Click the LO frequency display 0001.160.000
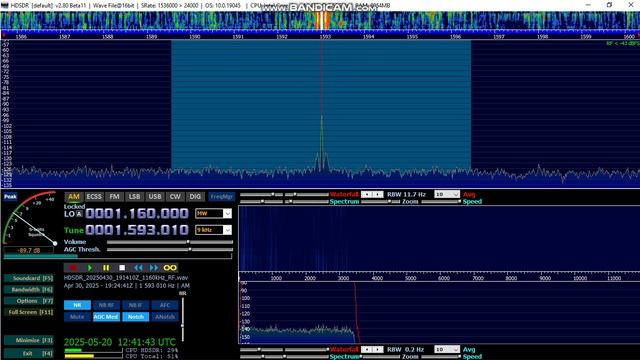 (137, 213)
